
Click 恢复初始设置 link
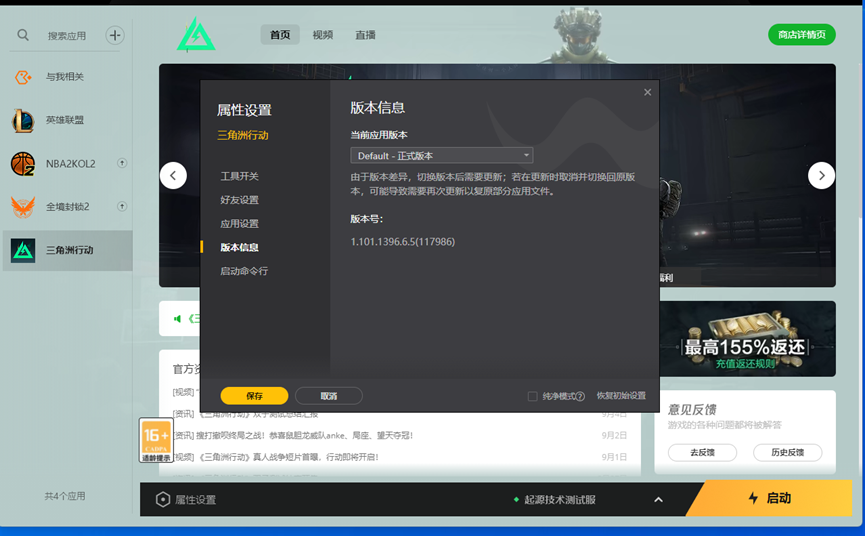(x=621, y=395)
